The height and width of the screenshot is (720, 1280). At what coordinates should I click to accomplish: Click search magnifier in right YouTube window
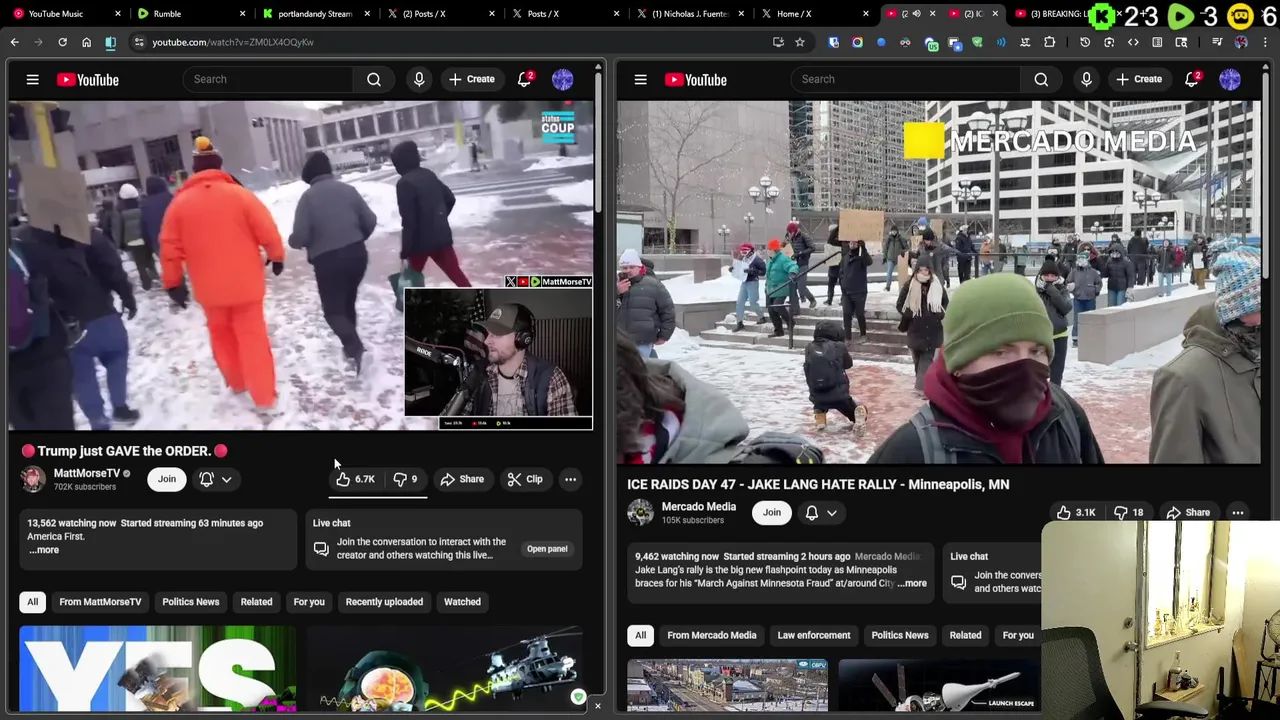(x=1041, y=79)
